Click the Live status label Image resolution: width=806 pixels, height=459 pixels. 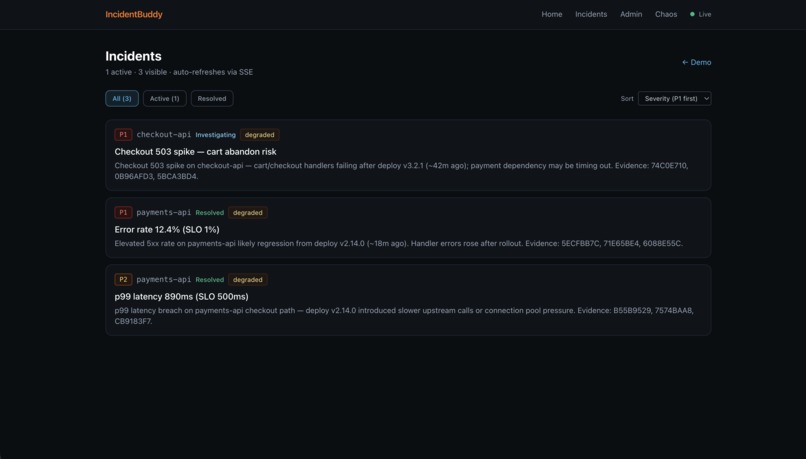point(705,14)
